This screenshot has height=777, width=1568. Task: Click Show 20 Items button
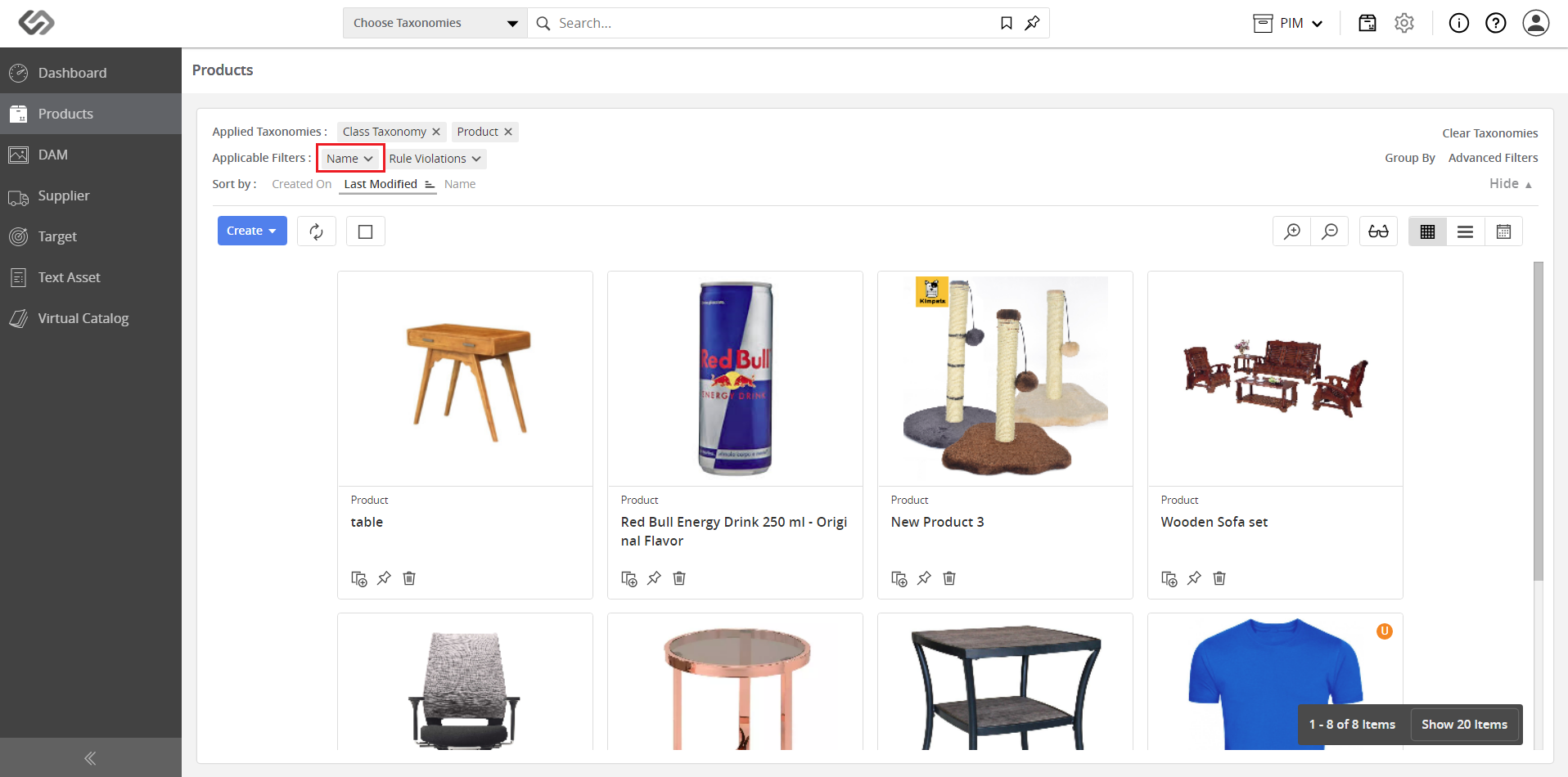coord(1465,725)
